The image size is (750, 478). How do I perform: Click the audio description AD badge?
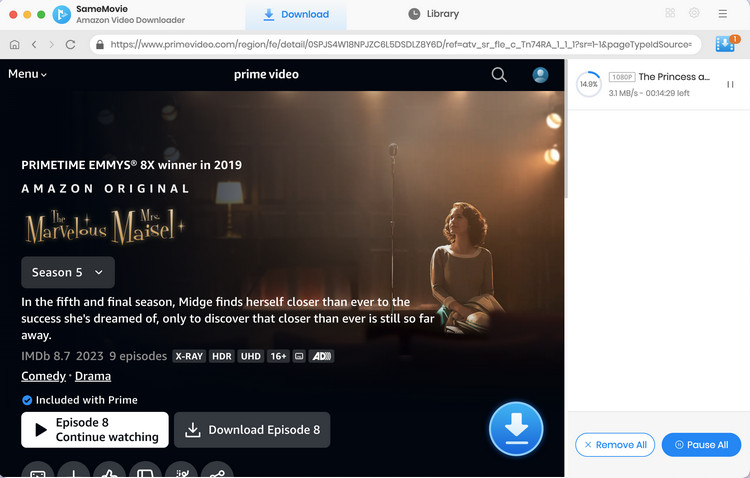(x=321, y=356)
